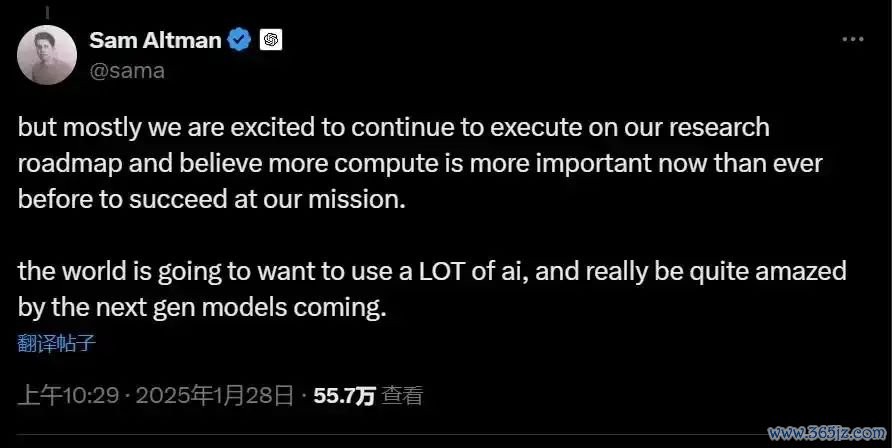Screen dimensions: 892x448
Task: Click the 55.7万 view count number
Action: point(345,396)
